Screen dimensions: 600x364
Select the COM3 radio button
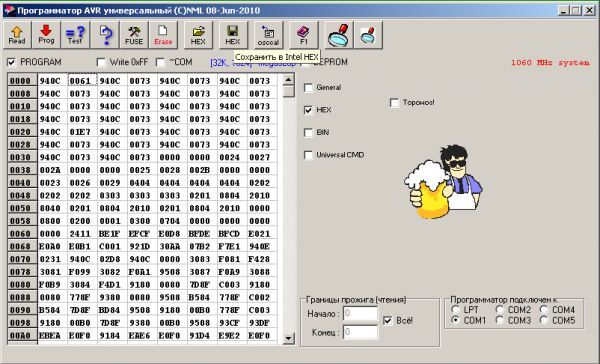[499, 320]
